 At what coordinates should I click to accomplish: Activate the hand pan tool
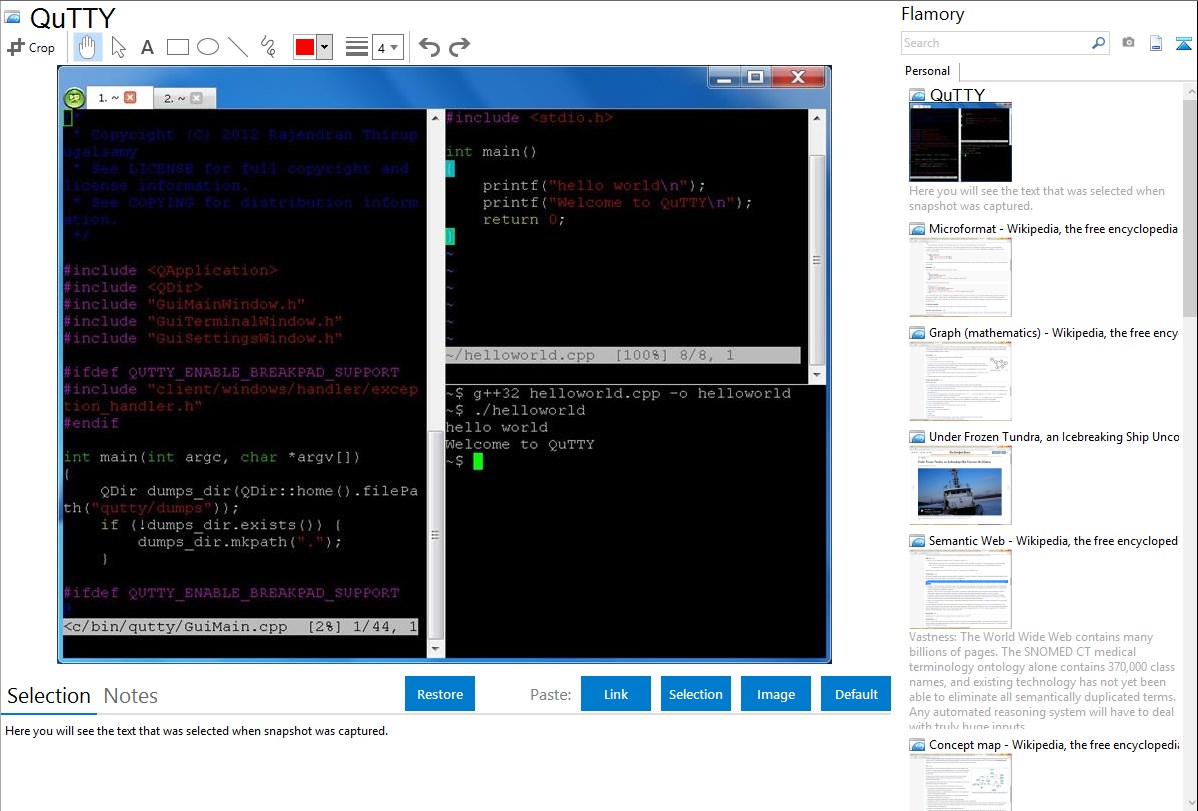pos(87,47)
